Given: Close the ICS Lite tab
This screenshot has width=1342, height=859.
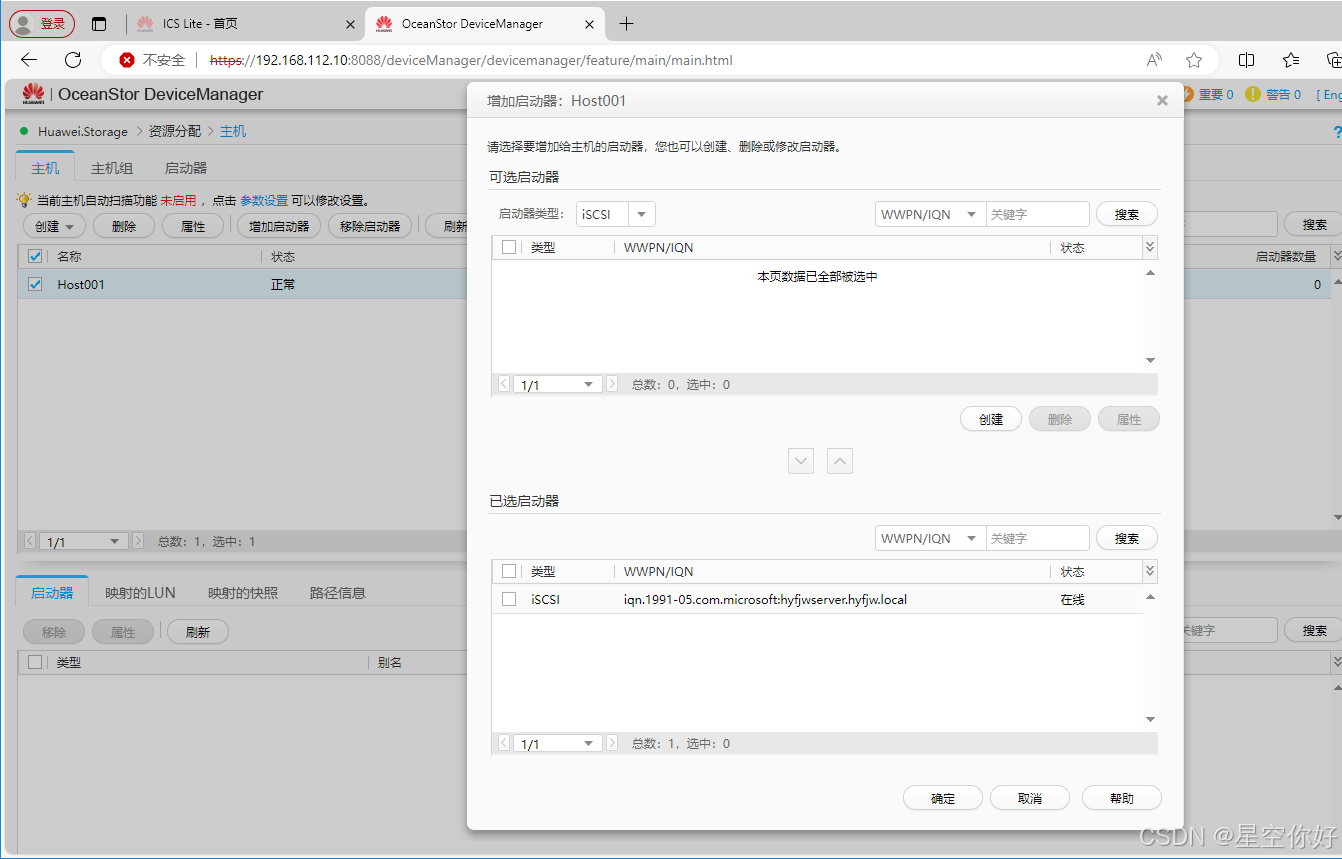Looking at the screenshot, I should [x=350, y=24].
